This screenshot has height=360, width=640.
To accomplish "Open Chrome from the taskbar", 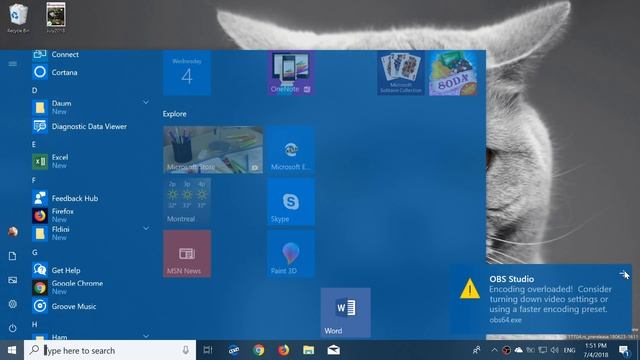I will [x=258, y=350].
